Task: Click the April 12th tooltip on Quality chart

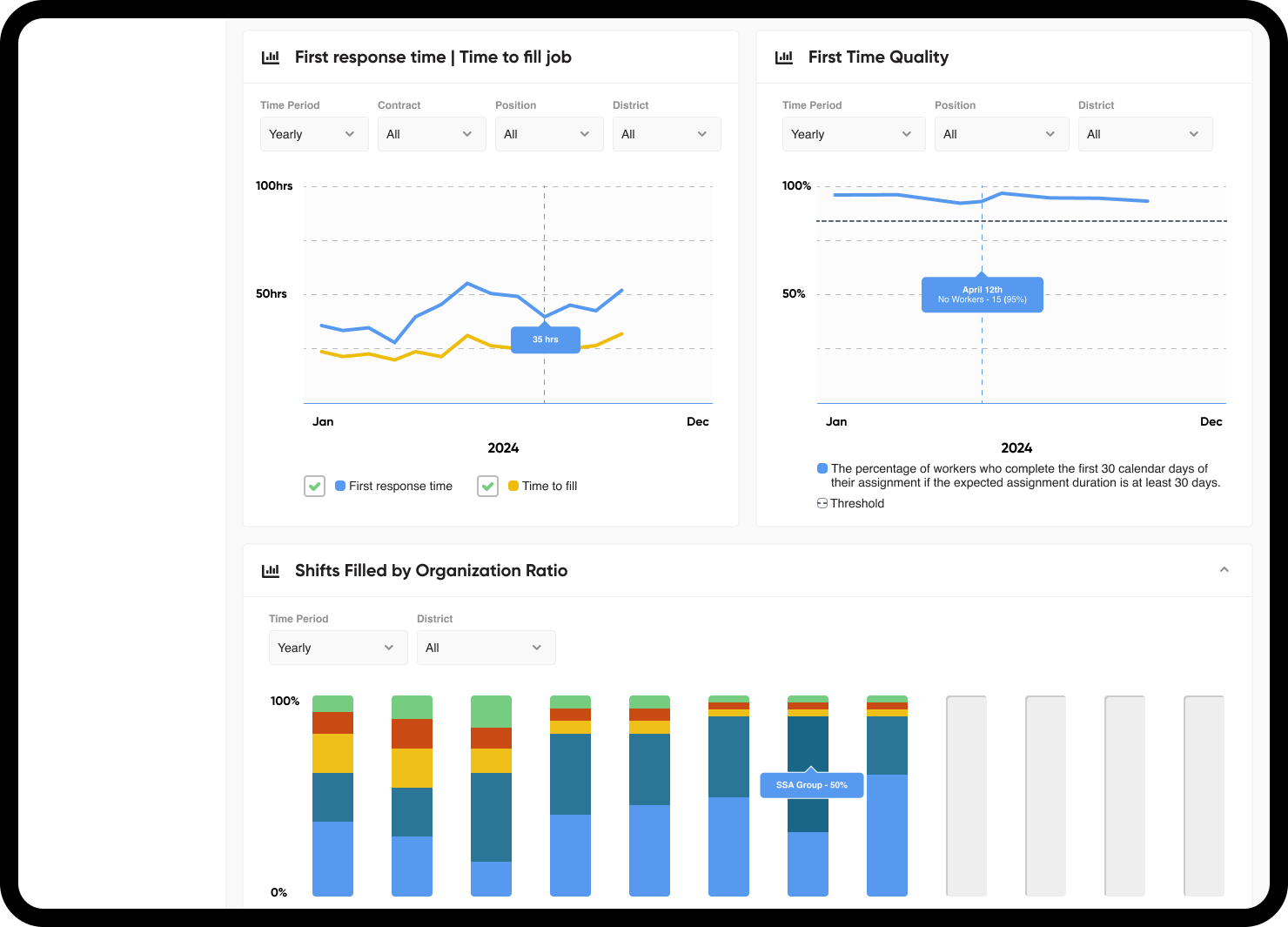Action: [x=983, y=295]
